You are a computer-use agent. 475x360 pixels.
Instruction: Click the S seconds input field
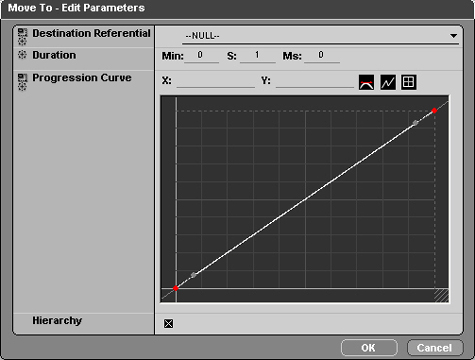258,55
